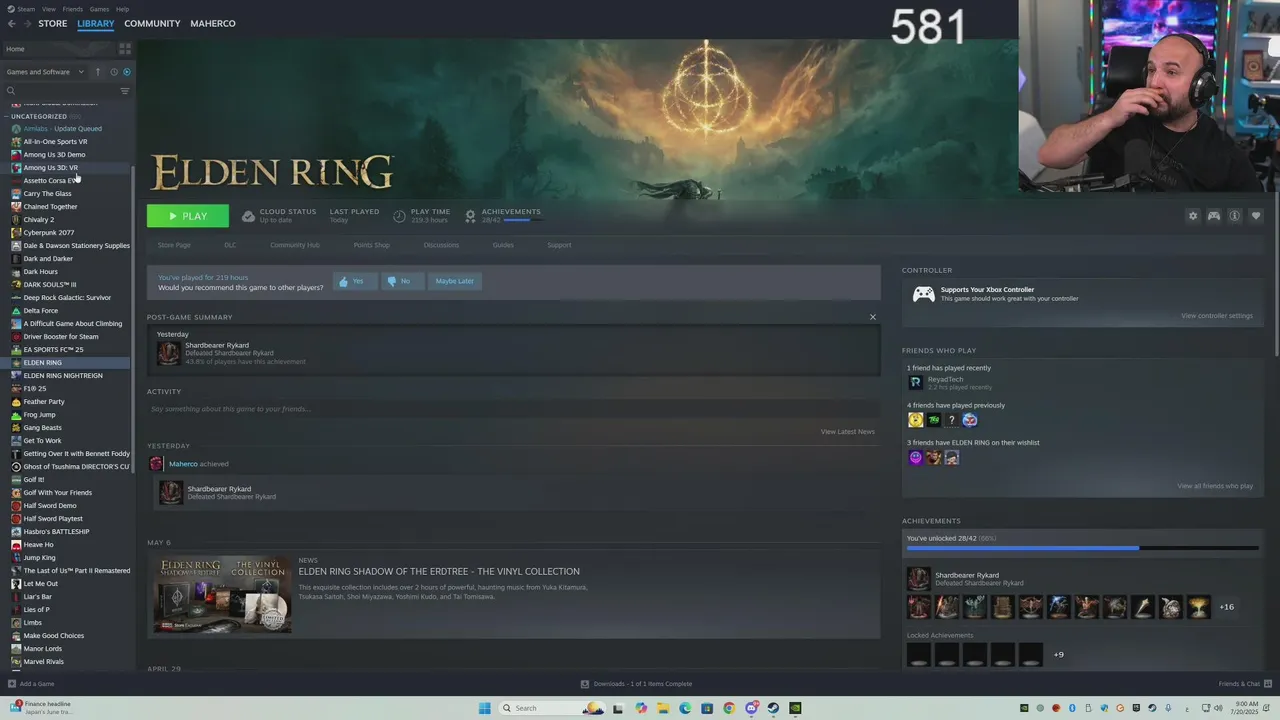Screen dimensions: 1280x720
Task: Click the Steam icon in the taskbar
Action: 773,708
